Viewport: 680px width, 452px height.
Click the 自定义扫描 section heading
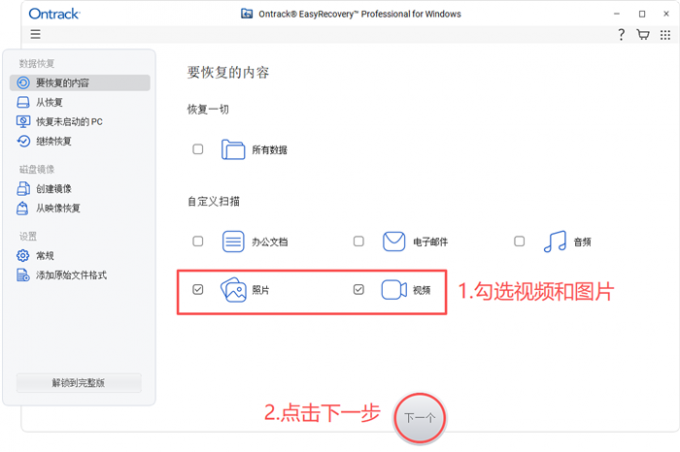tap(213, 201)
